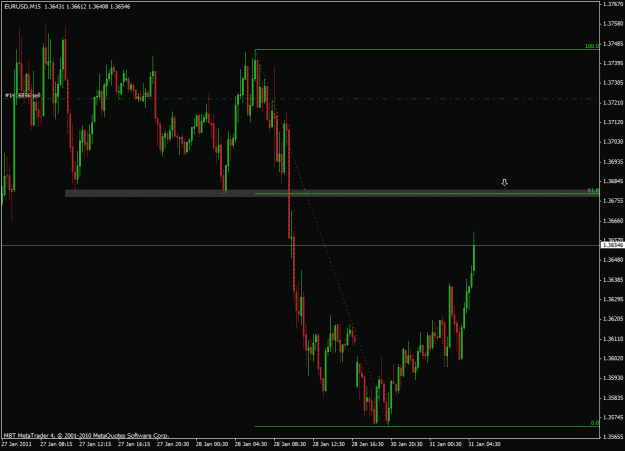Click the 1.35835 price axis label
This screenshot has height=451, width=625.
613,398
